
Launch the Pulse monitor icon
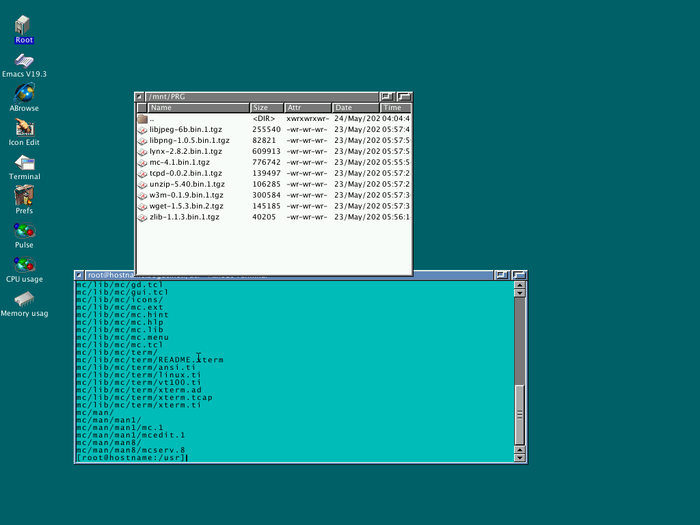(24, 231)
